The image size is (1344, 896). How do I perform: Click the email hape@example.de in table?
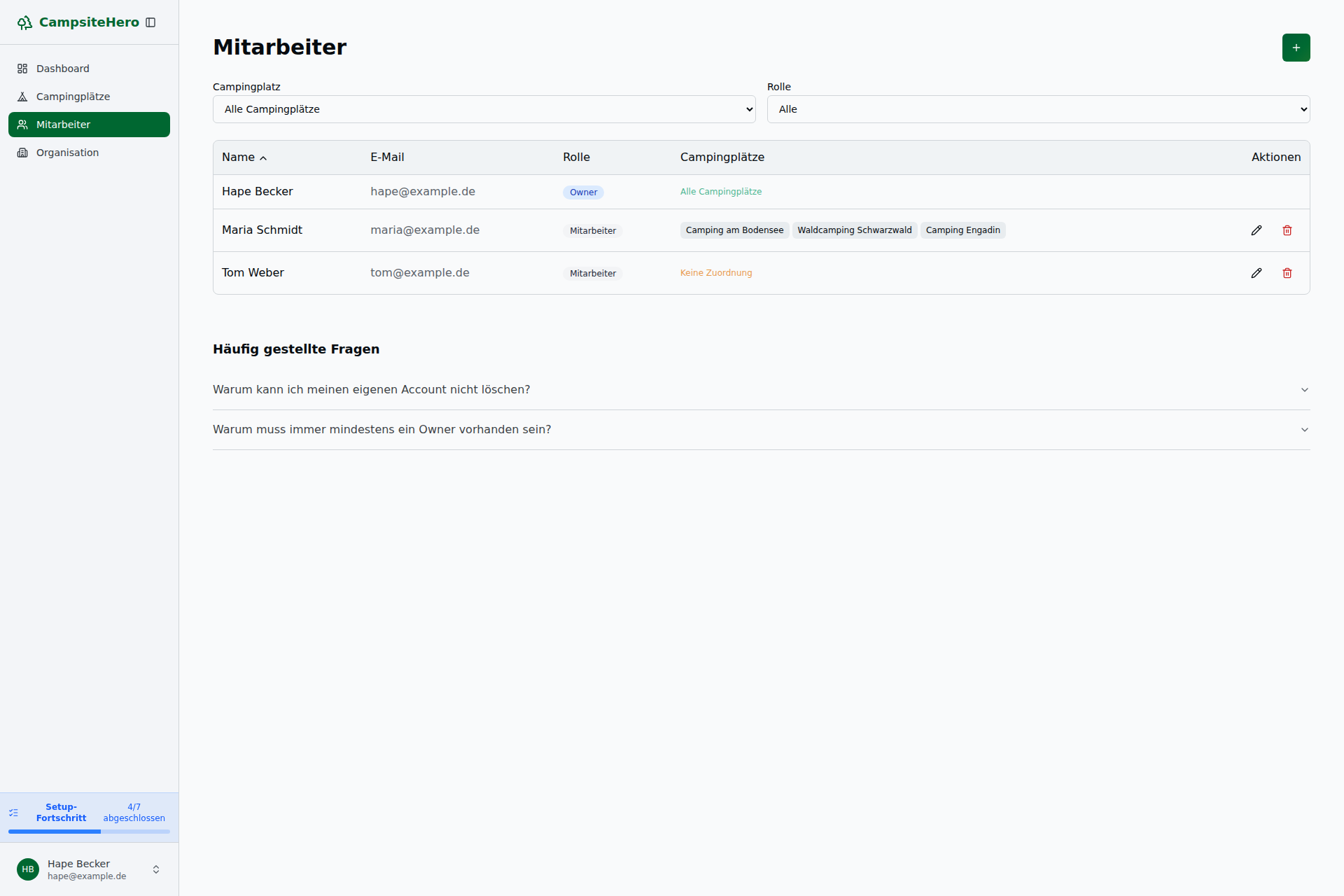pyautogui.click(x=423, y=192)
